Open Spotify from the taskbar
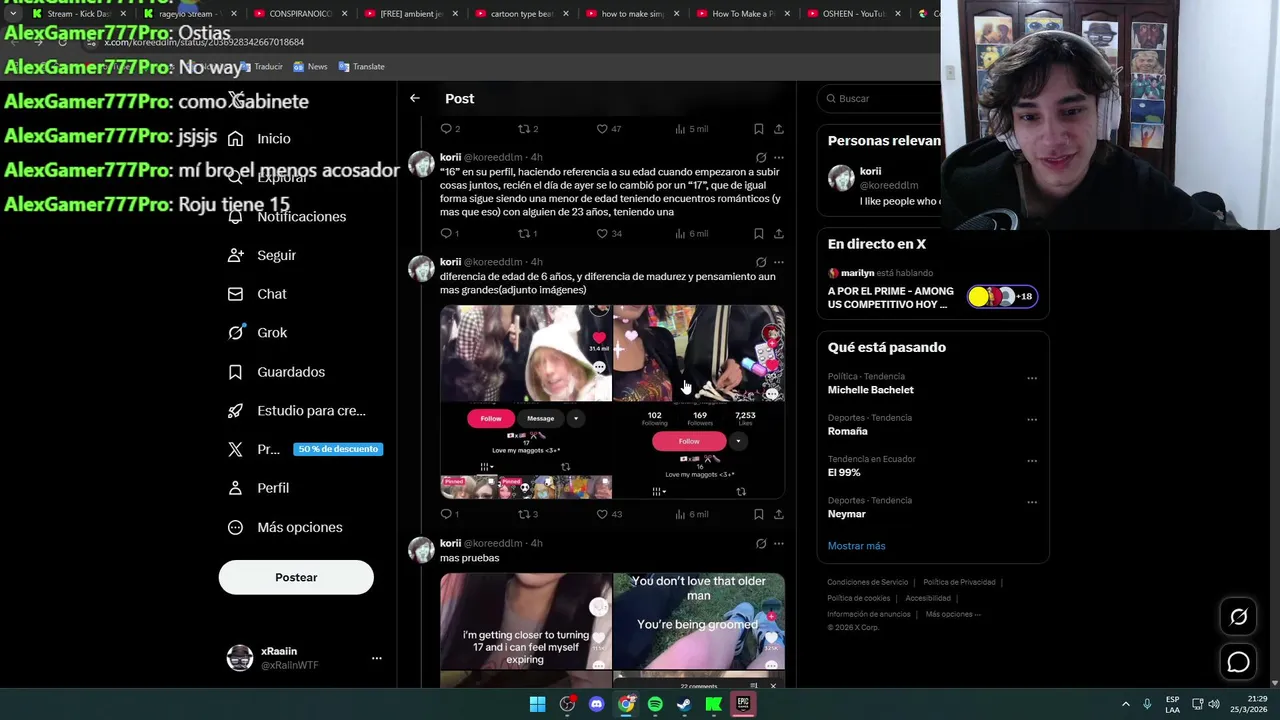The image size is (1280, 720). (x=655, y=704)
